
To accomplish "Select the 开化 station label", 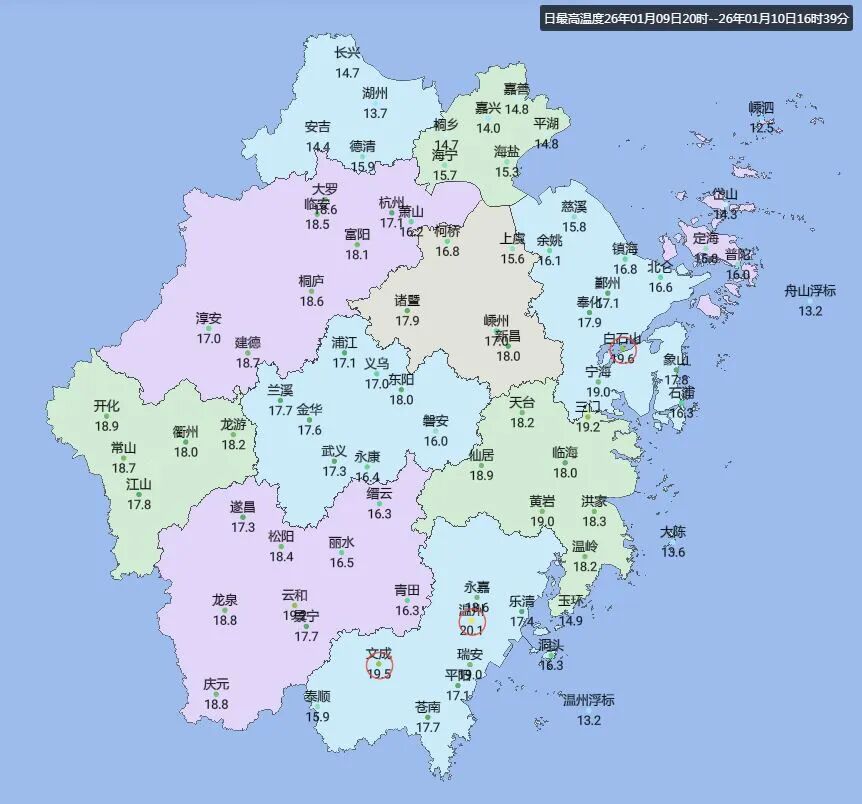I will [106, 406].
